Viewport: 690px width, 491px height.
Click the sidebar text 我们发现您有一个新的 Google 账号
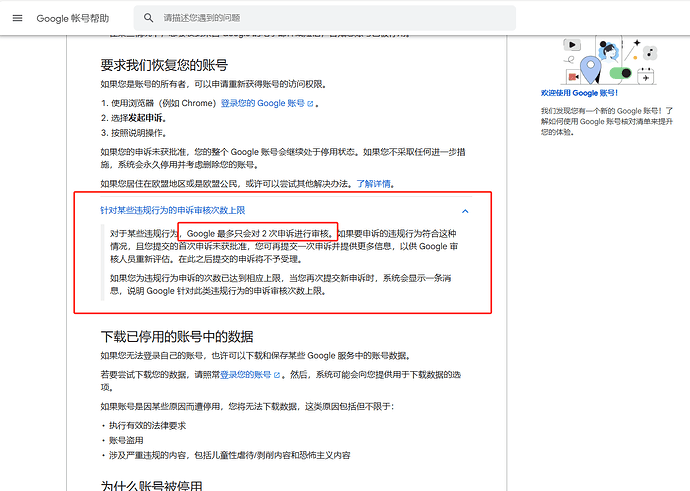pyautogui.click(x=607, y=121)
